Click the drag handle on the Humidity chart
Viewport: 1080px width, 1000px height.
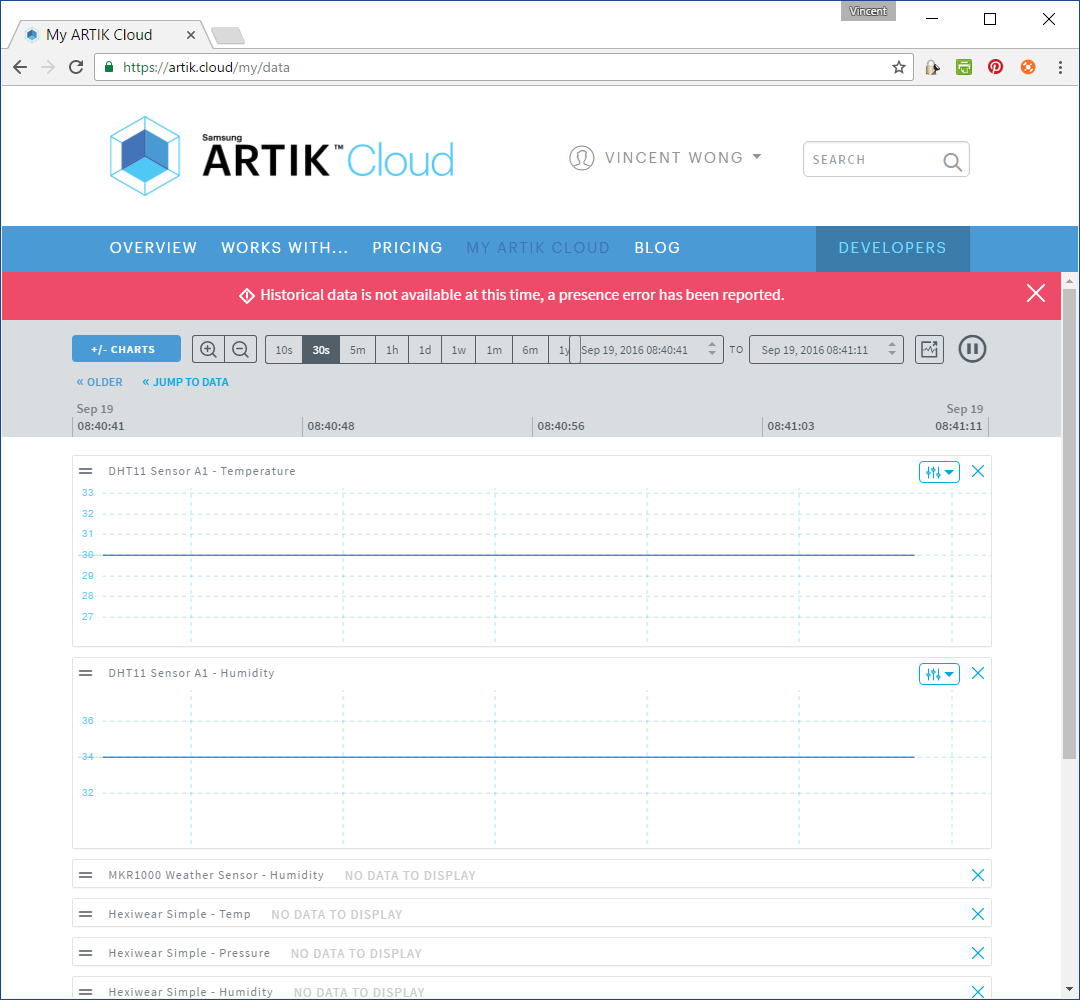click(x=85, y=673)
